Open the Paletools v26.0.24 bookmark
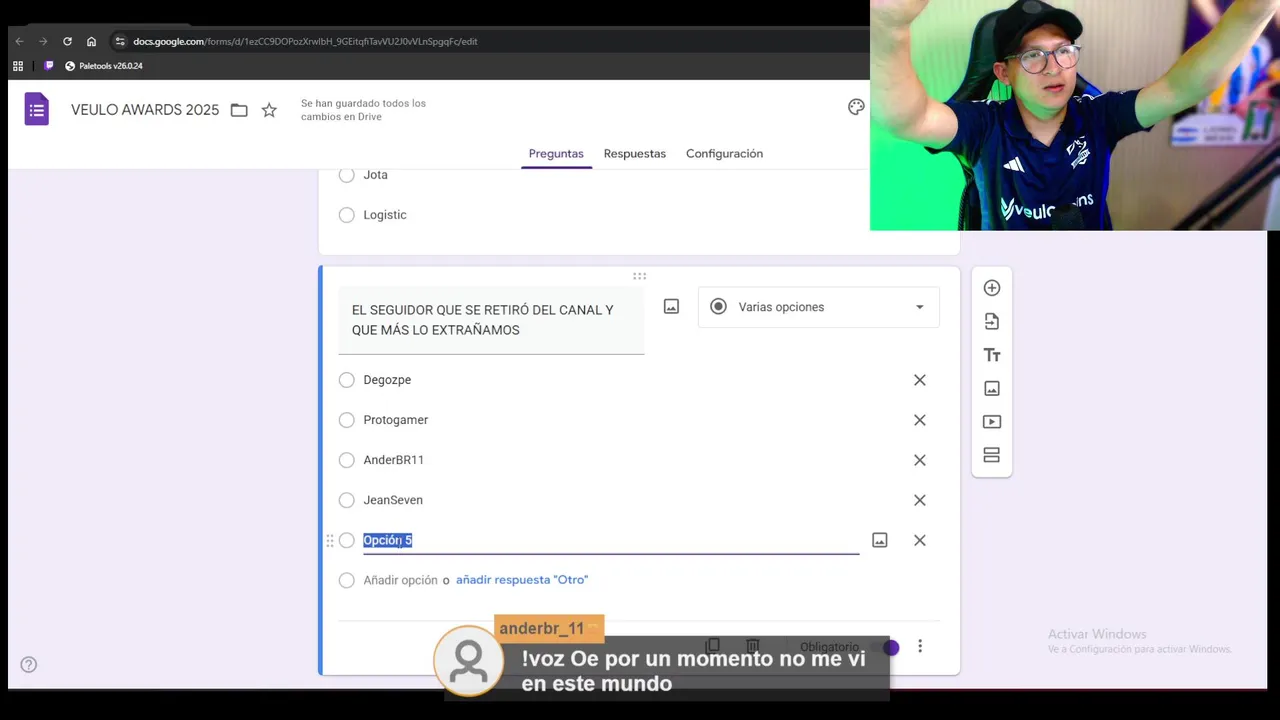Image resolution: width=1280 pixels, height=720 pixels. pos(104,66)
